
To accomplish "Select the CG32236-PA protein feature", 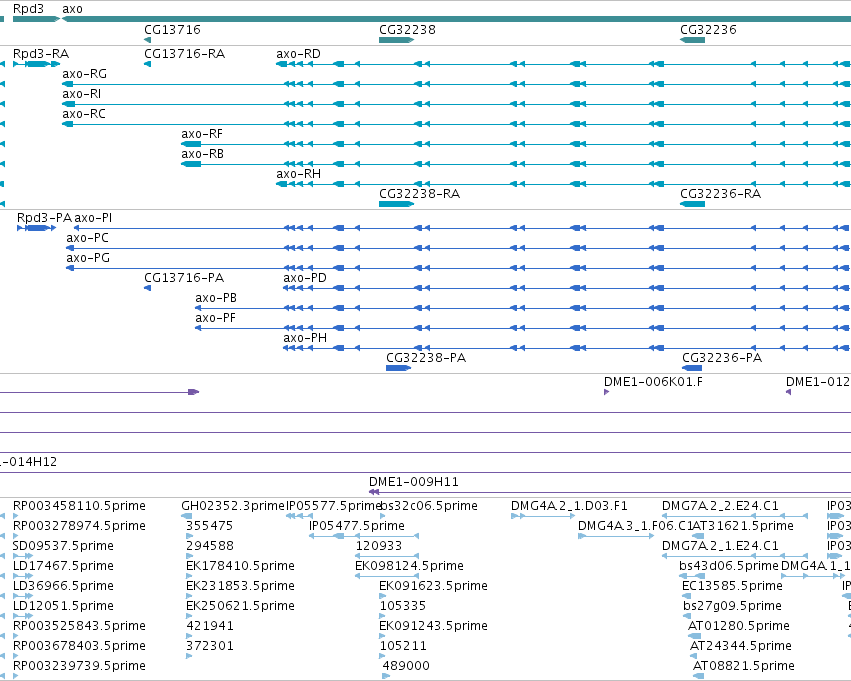I will tap(722, 358).
